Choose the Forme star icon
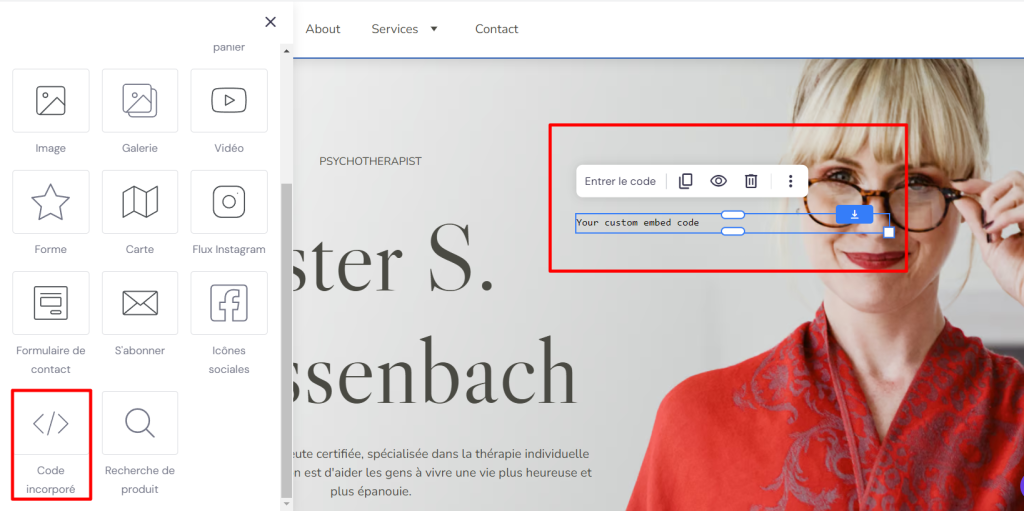Viewport: 1024px width, 511px height. 51,202
